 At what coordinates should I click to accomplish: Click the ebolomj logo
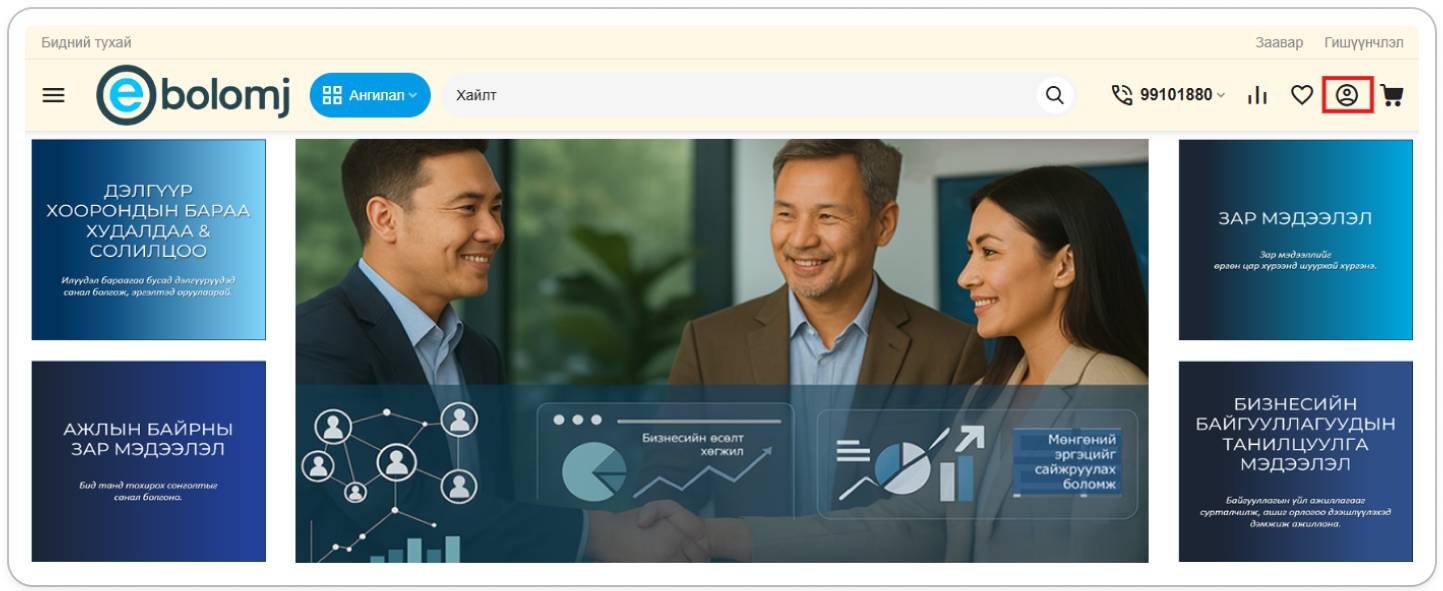[x=193, y=95]
